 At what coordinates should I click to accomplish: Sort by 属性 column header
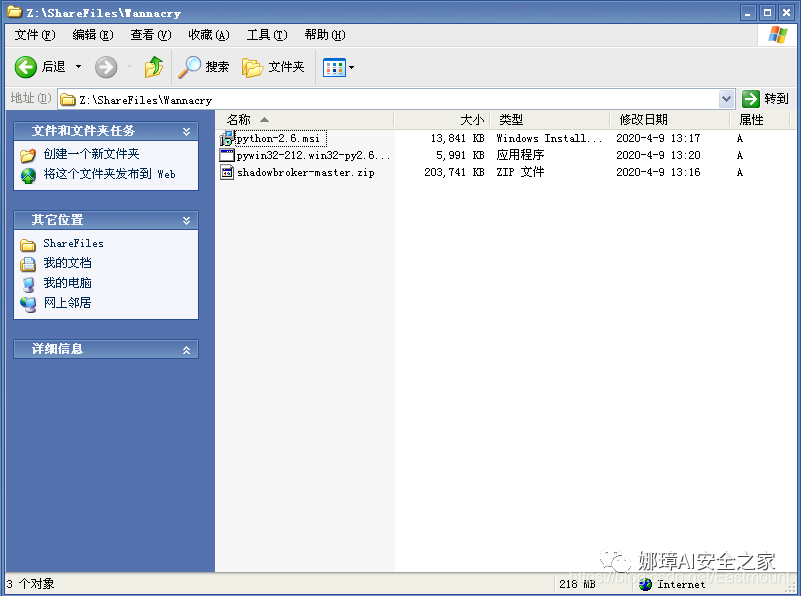pyautogui.click(x=760, y=120)
